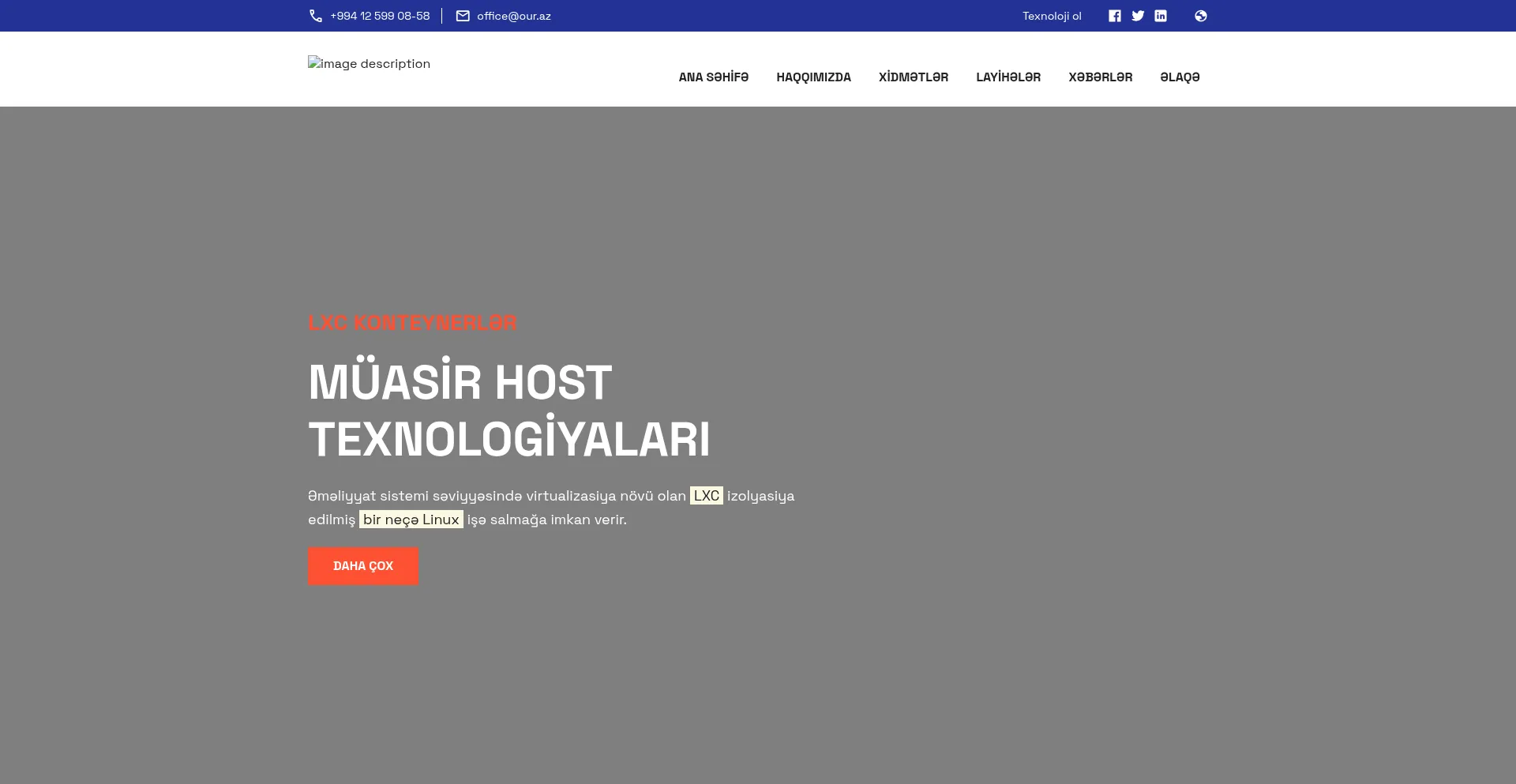Open the Twitter profile icon
Viewport: 1516px width, 784px height.
[1138, 16]
